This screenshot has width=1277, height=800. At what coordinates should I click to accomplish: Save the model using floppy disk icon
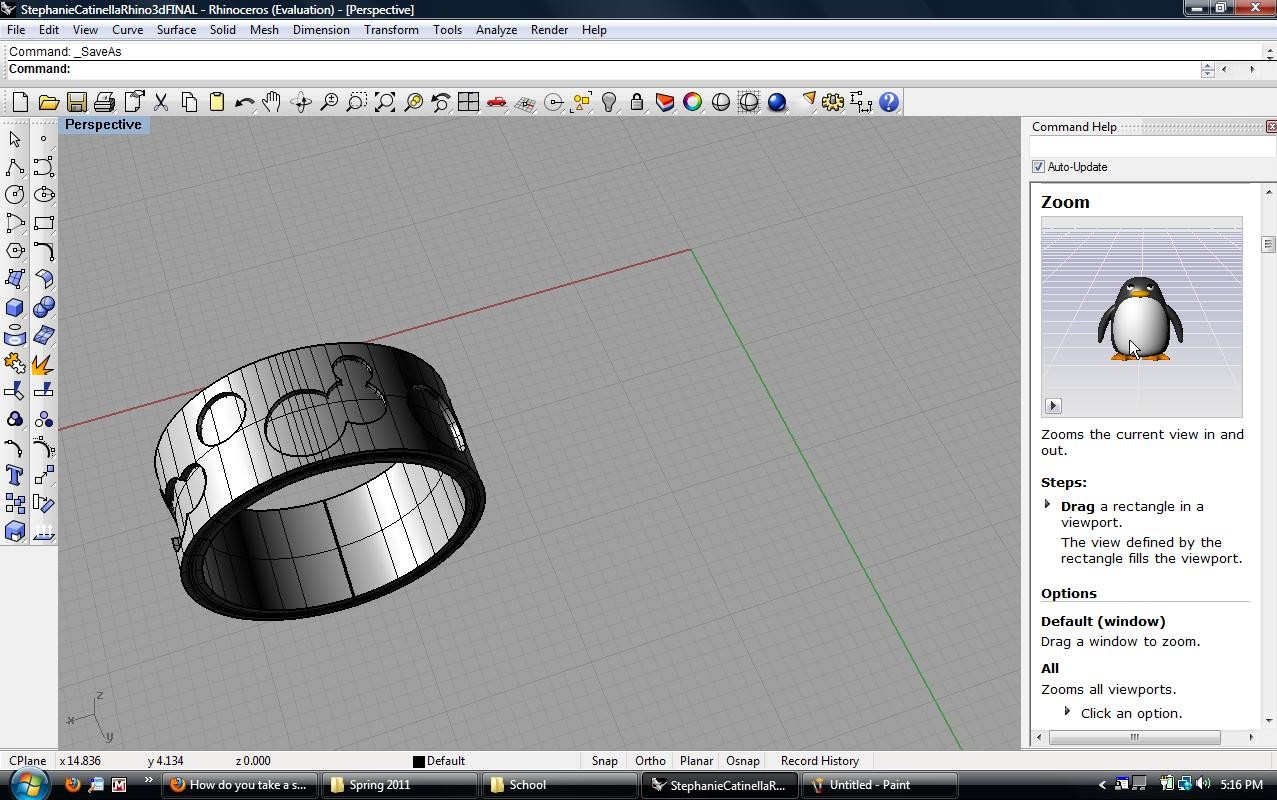click(x=76, y=102)
